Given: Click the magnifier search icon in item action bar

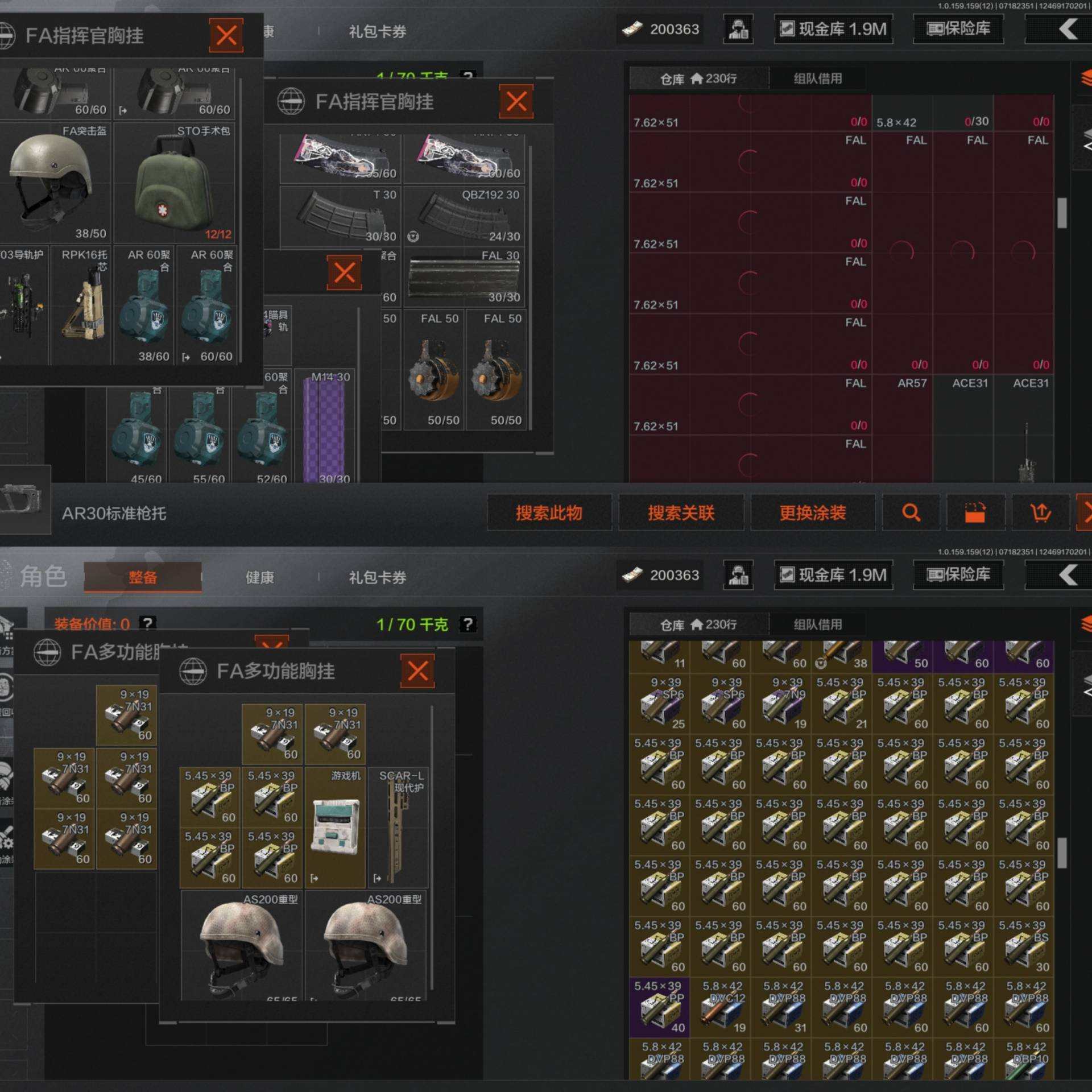Looking at the screenshot, I should click(x=911, y=512).
